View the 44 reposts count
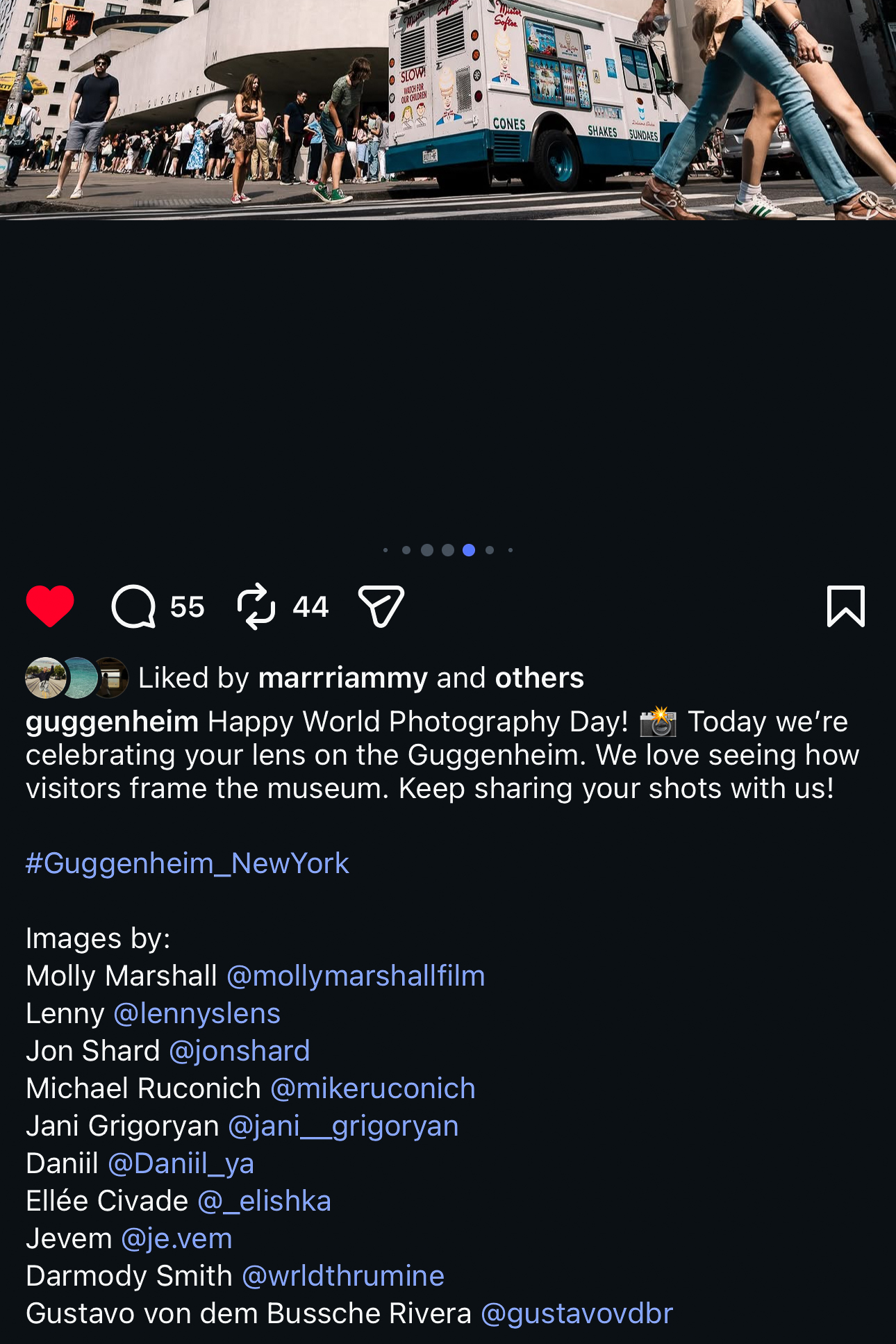The width and height of the screenshot is (896, 1344). (x=310, y=607)
